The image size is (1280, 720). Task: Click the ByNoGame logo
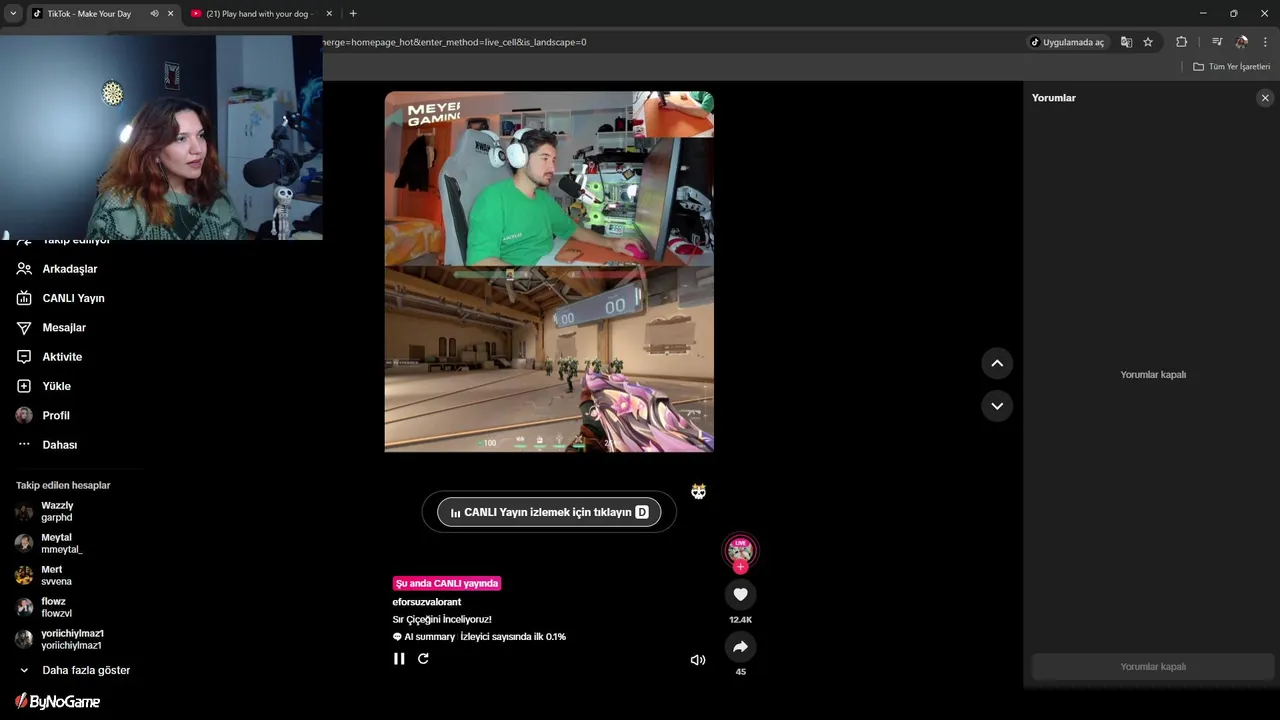(57, 702)
